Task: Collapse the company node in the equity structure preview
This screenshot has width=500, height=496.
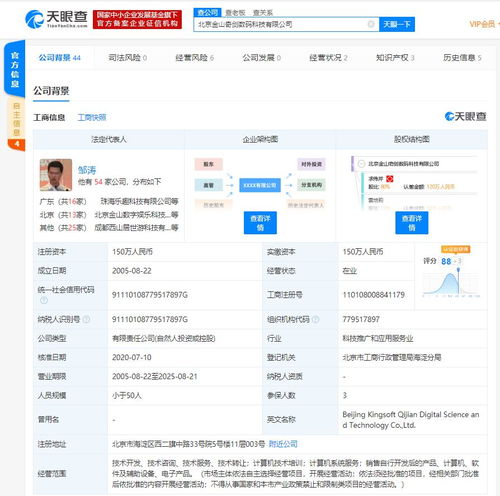Action: pyautogui.click(x=361, y=164)
